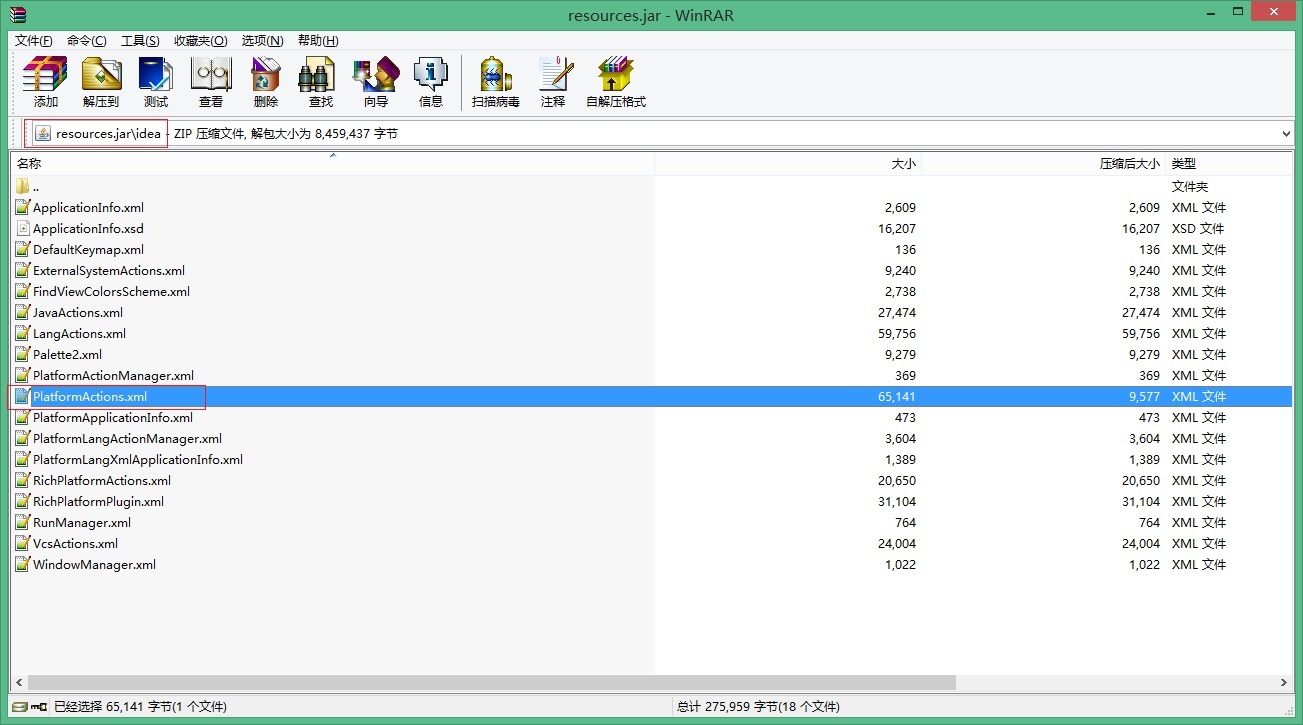
Task: Expand the address bar path dropdown
Action: (1285, 133)
